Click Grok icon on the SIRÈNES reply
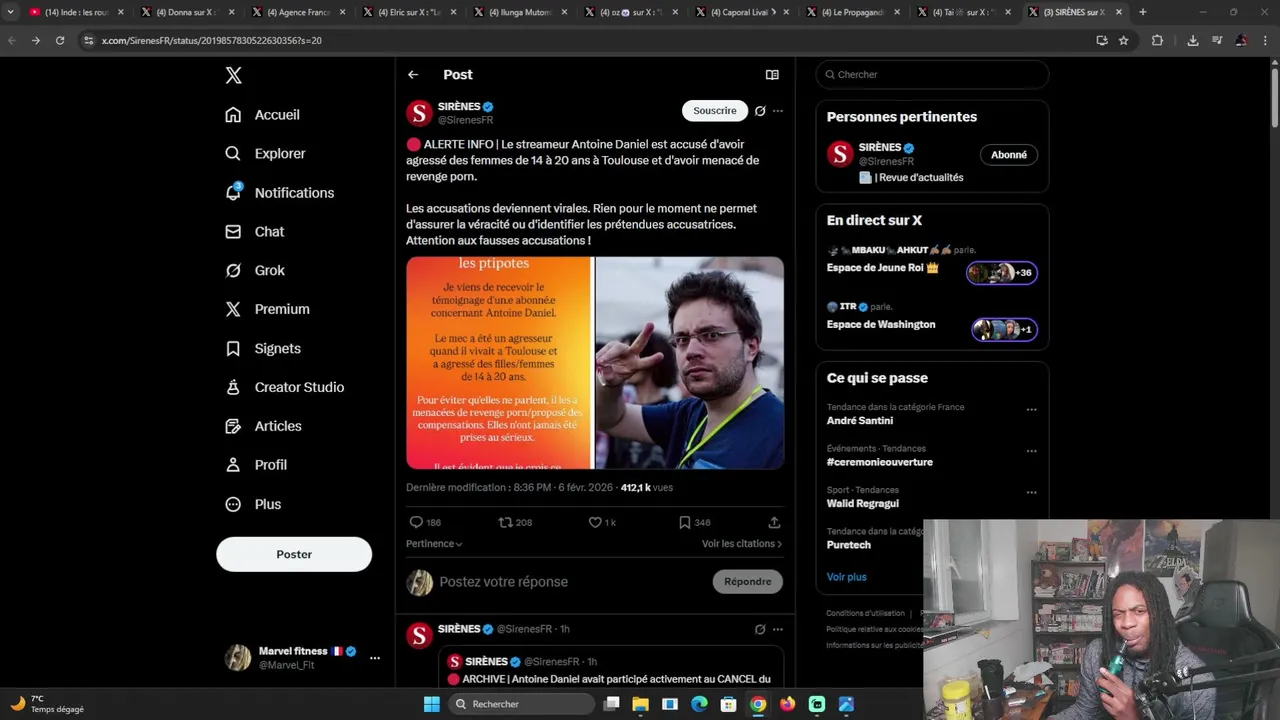This screenshot has height=720, width=1280. (760, 630)
